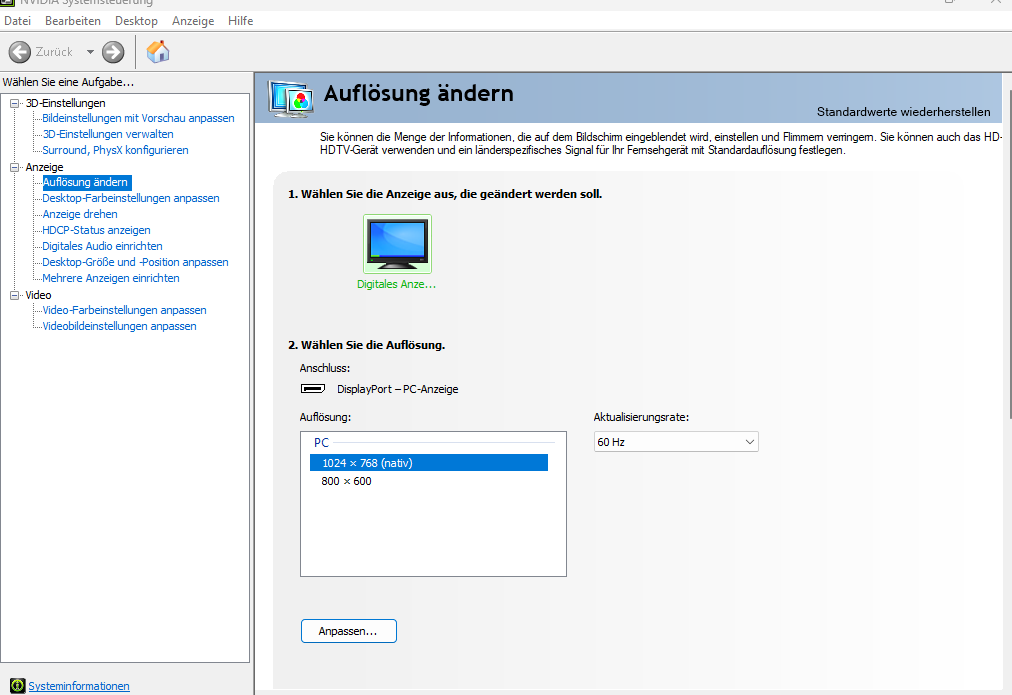Image resolution: width=1012 pixels, height=695 pixels.
Task: Select 800 × 600 resolution
Action: coord(346,481)
